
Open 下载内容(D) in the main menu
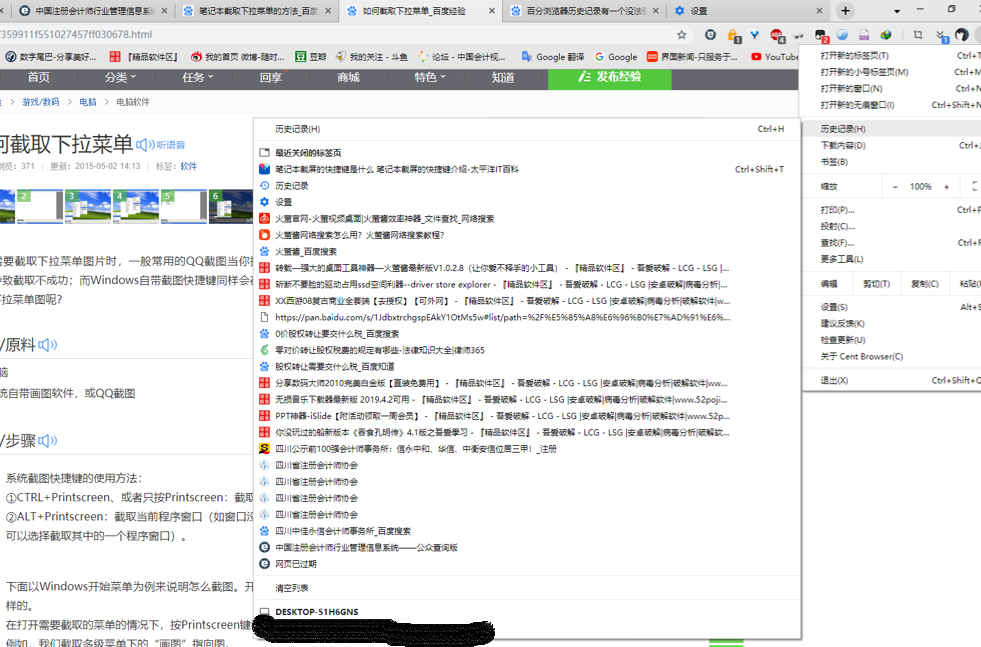(x=892, y=145)
